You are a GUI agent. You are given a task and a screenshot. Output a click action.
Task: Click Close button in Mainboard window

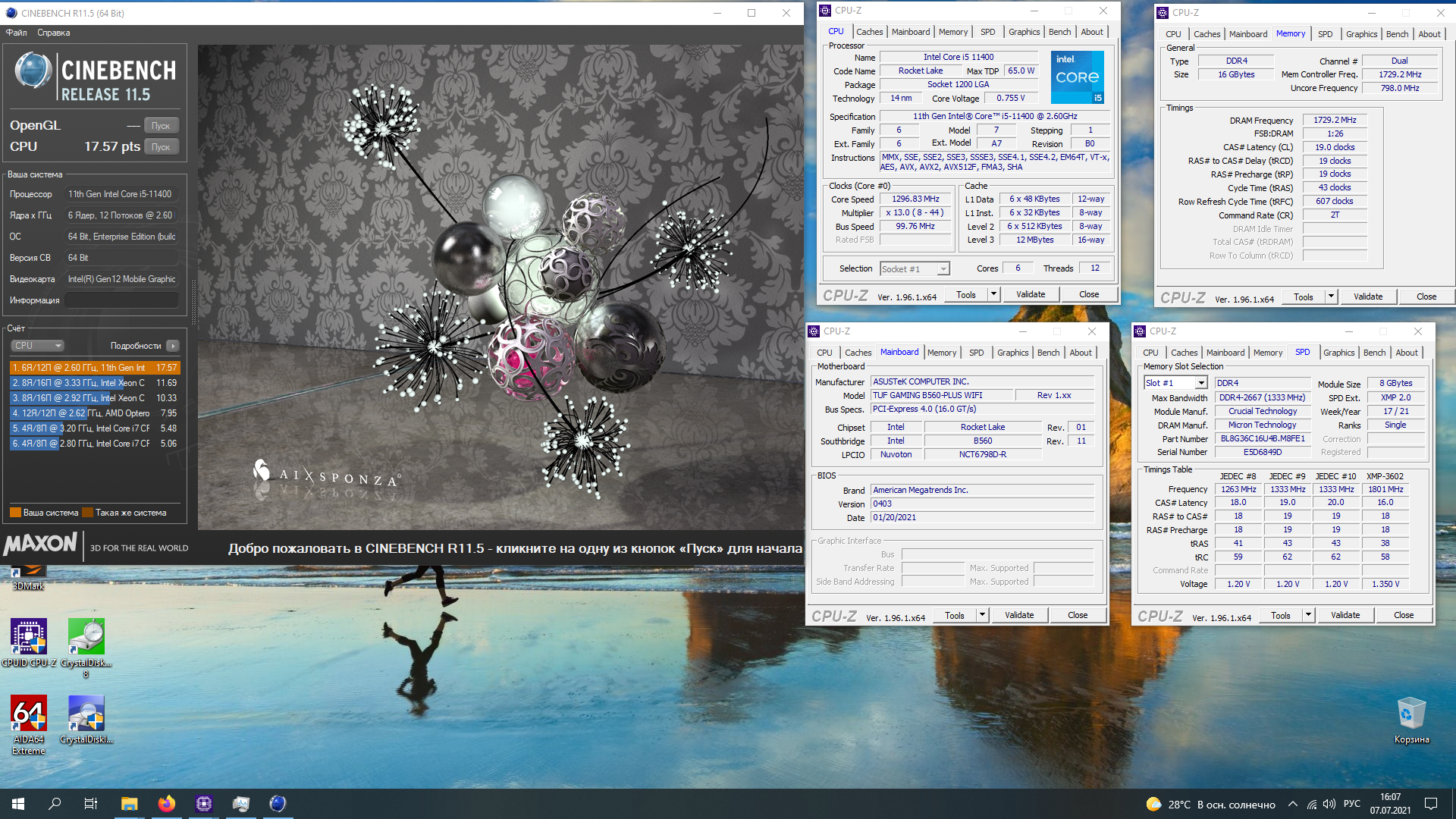[x=1077, y=615]
